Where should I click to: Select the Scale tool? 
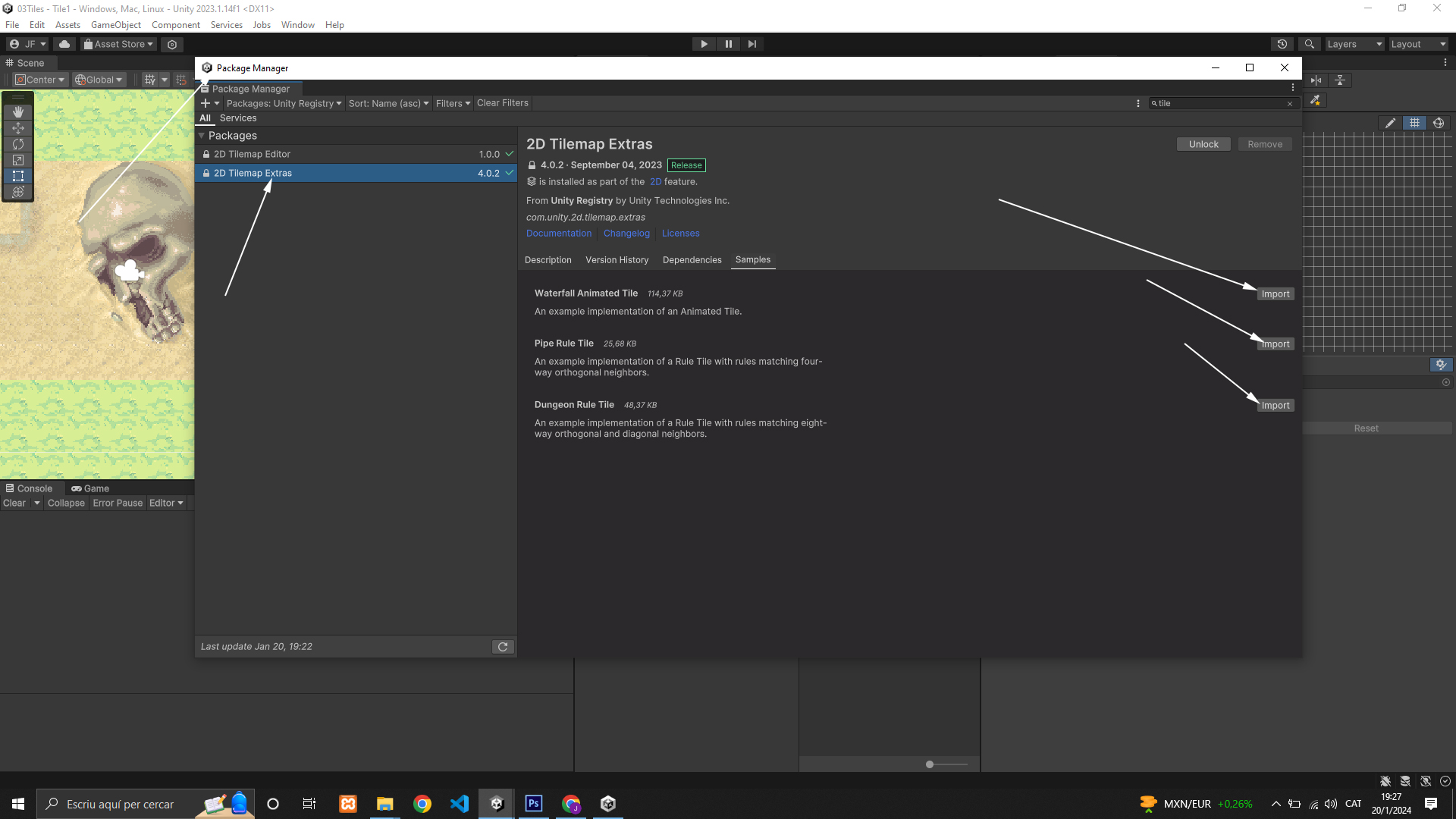click(18, 160)
